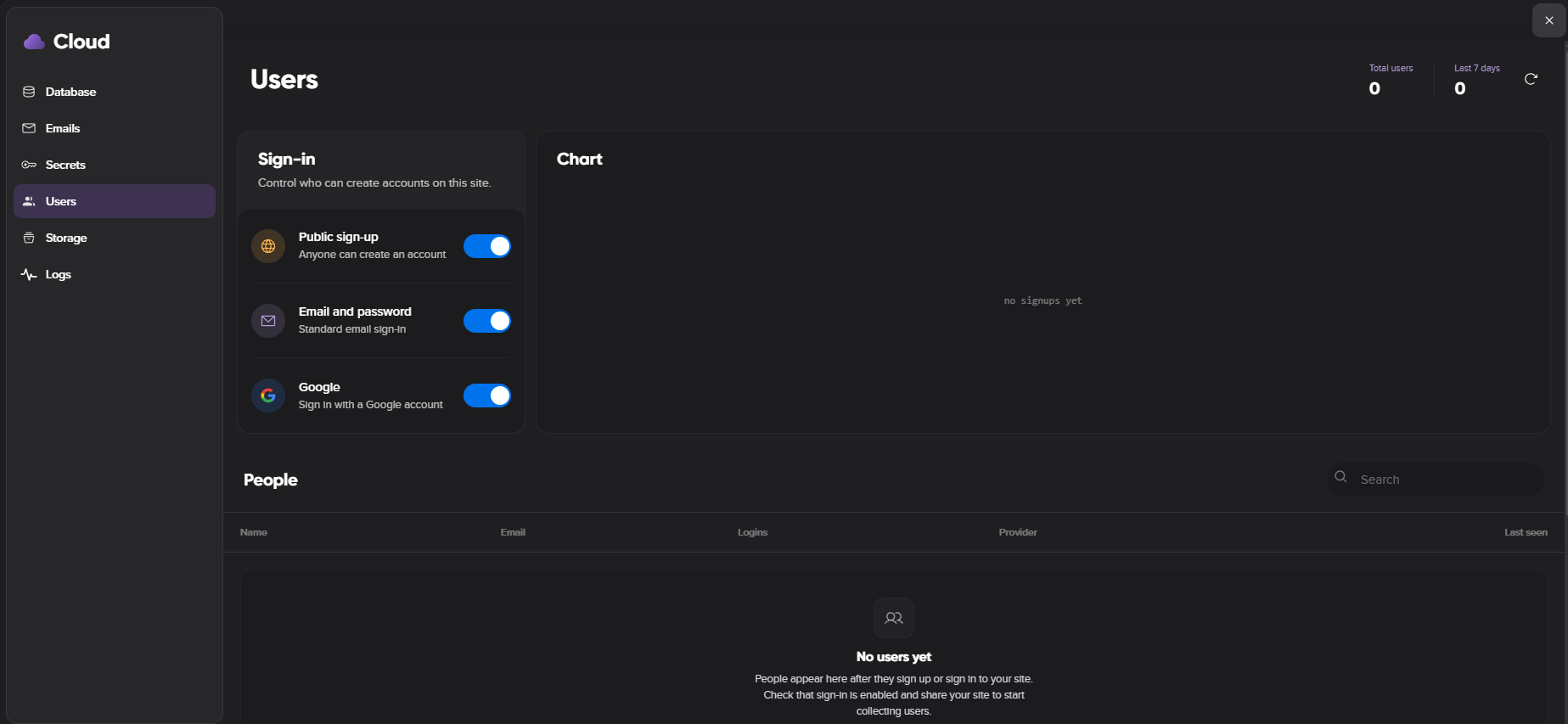Click the globe icon for Public sign-up
This screenshot has width=1568, height=724.
(x=268, y=246)
